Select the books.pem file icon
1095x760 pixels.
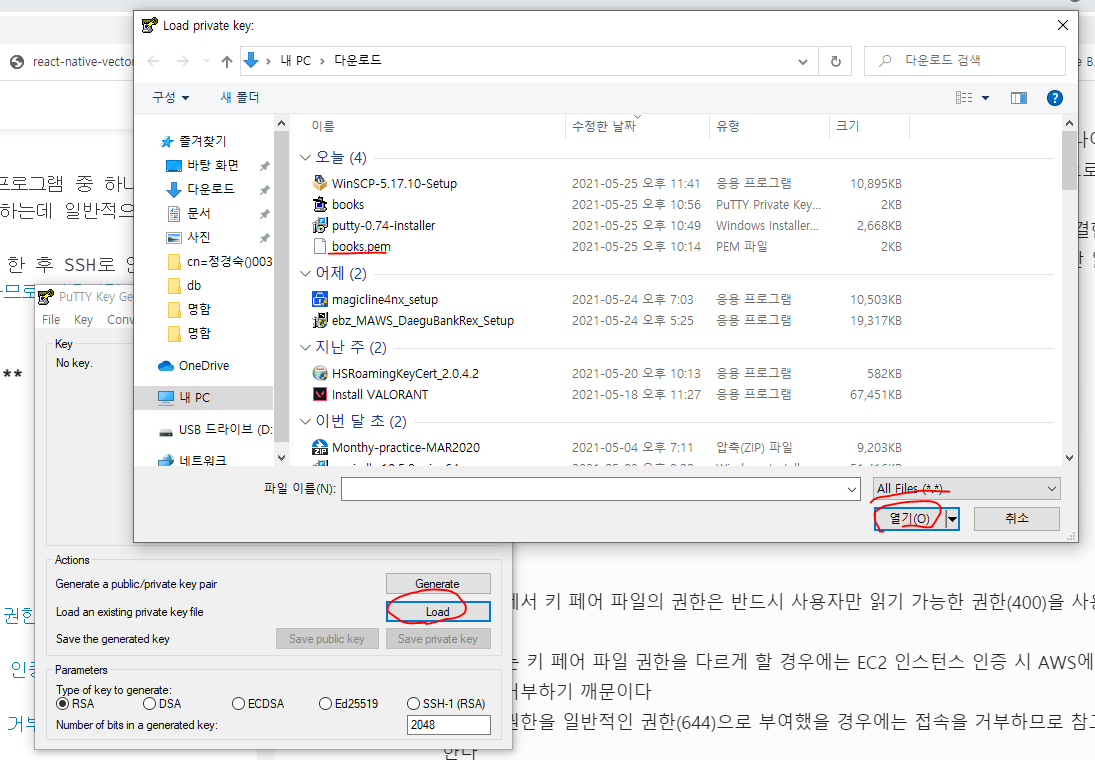(x=320, y=246)
